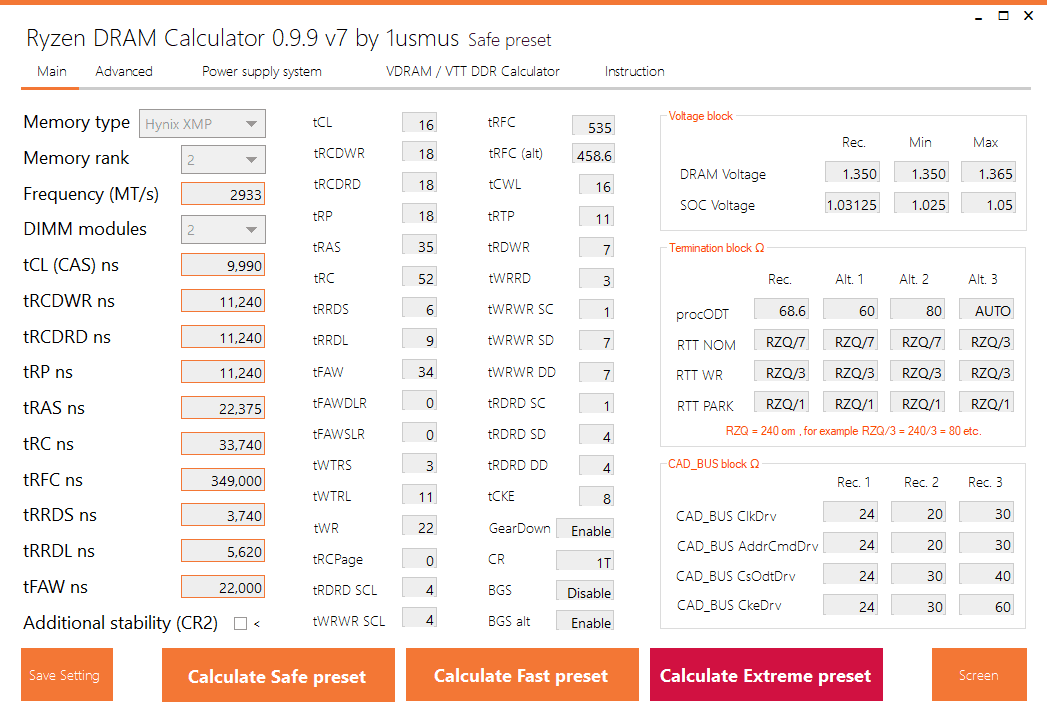Image resolution: width=1047 pixels, height=715 pixels.
Task: Open the DIMM modules dropdown
Action: click(223, 230)
